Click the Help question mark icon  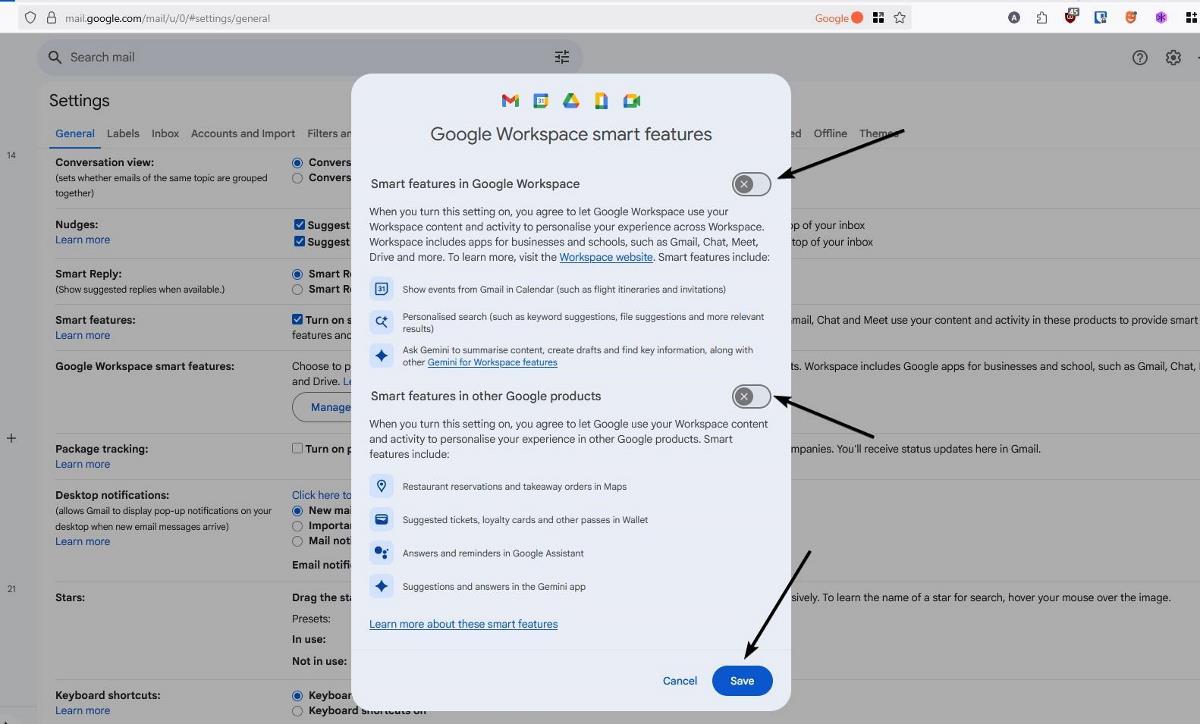coord(1140,58)
